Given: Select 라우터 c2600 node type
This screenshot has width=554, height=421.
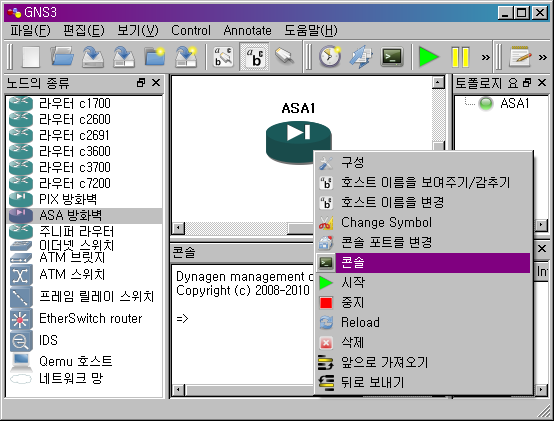Looking at the screenshot, I should click(84, 119).
